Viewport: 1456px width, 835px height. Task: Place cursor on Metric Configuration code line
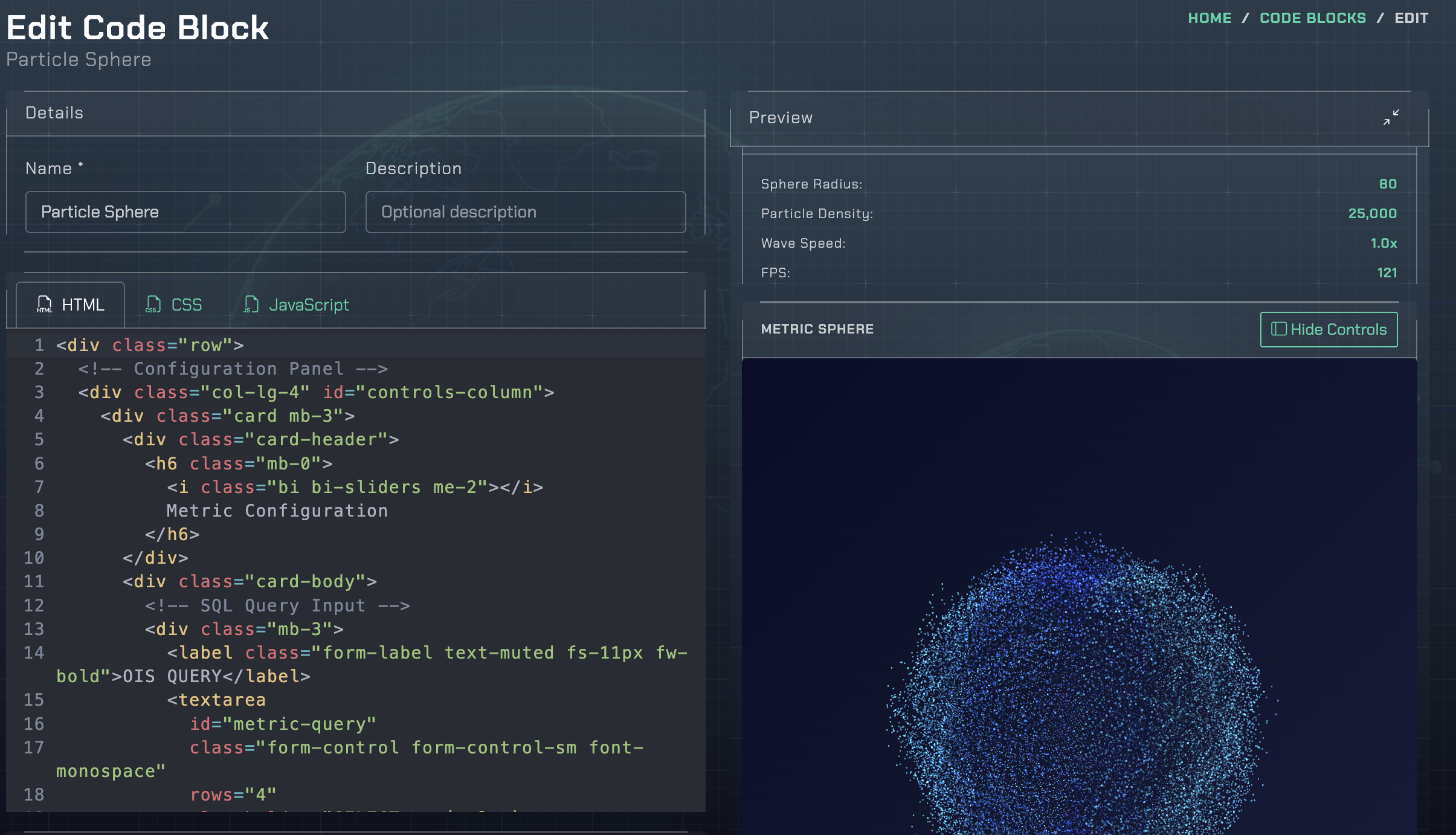[277, 511]
